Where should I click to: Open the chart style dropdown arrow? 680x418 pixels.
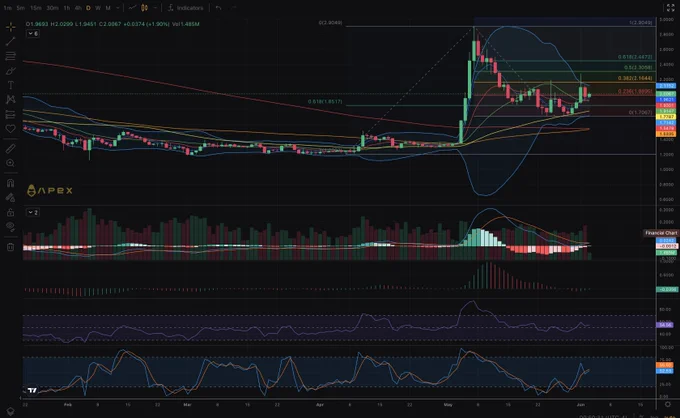click(x=155, y=8)
